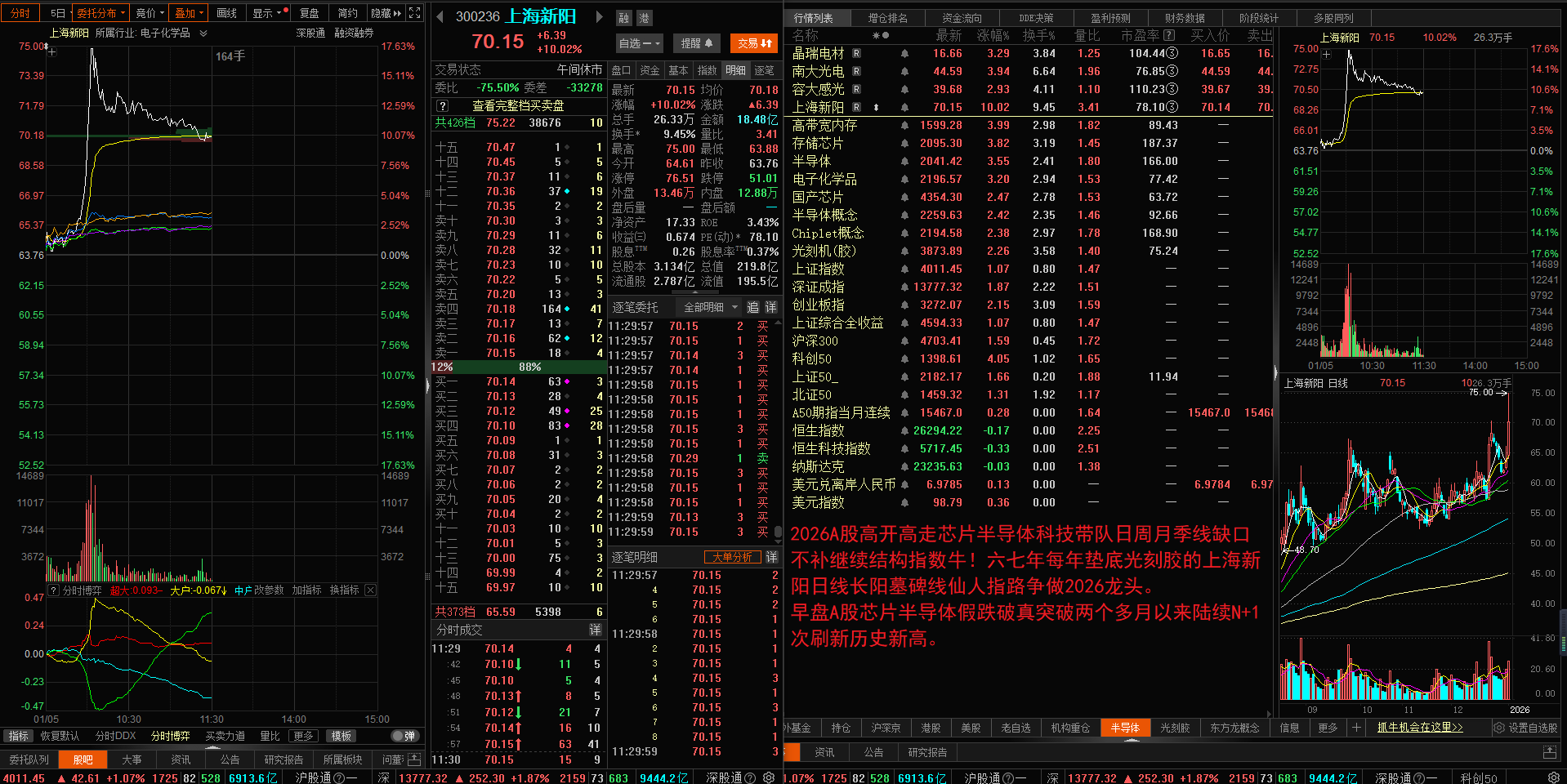Click the 港 Hong Kong connect badge
The height and width of the screenshot is (784, 1567).
[644, 18]
